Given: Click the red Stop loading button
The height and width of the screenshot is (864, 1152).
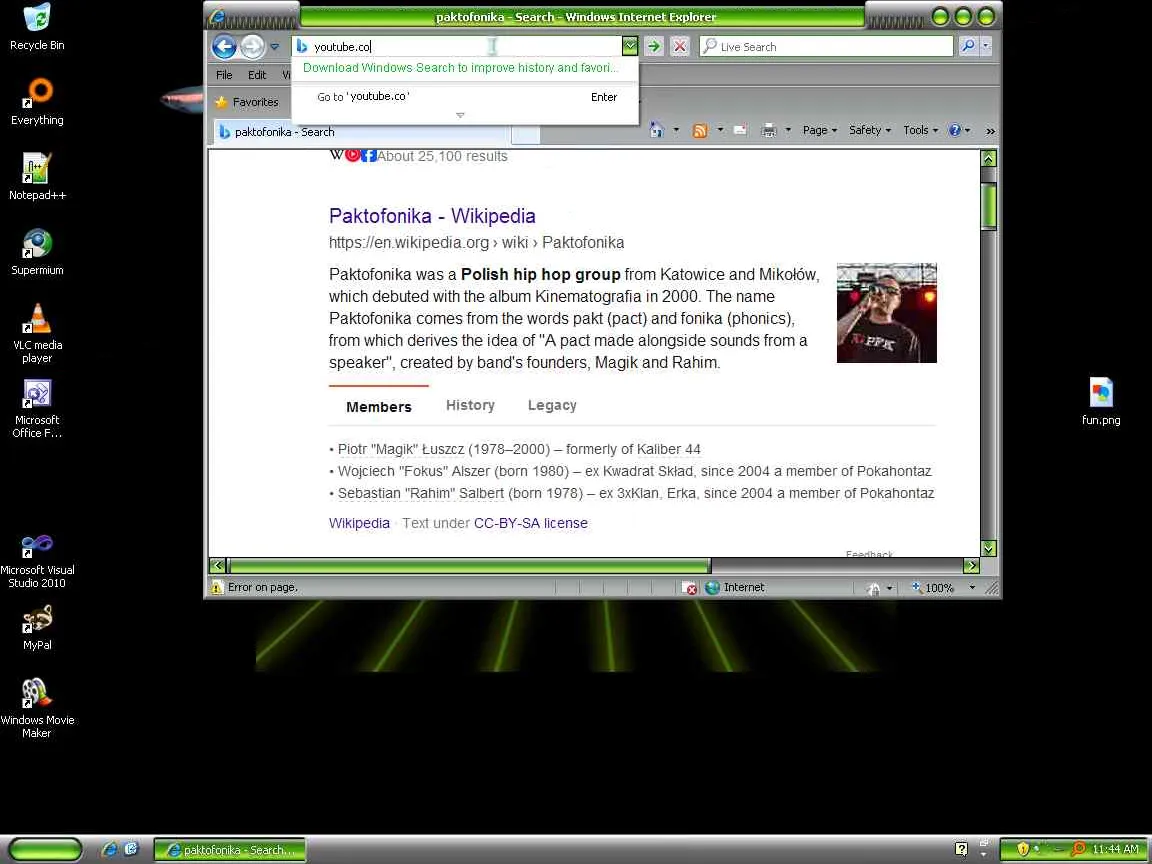Looking at the screenshot, I should pos(680,46).
